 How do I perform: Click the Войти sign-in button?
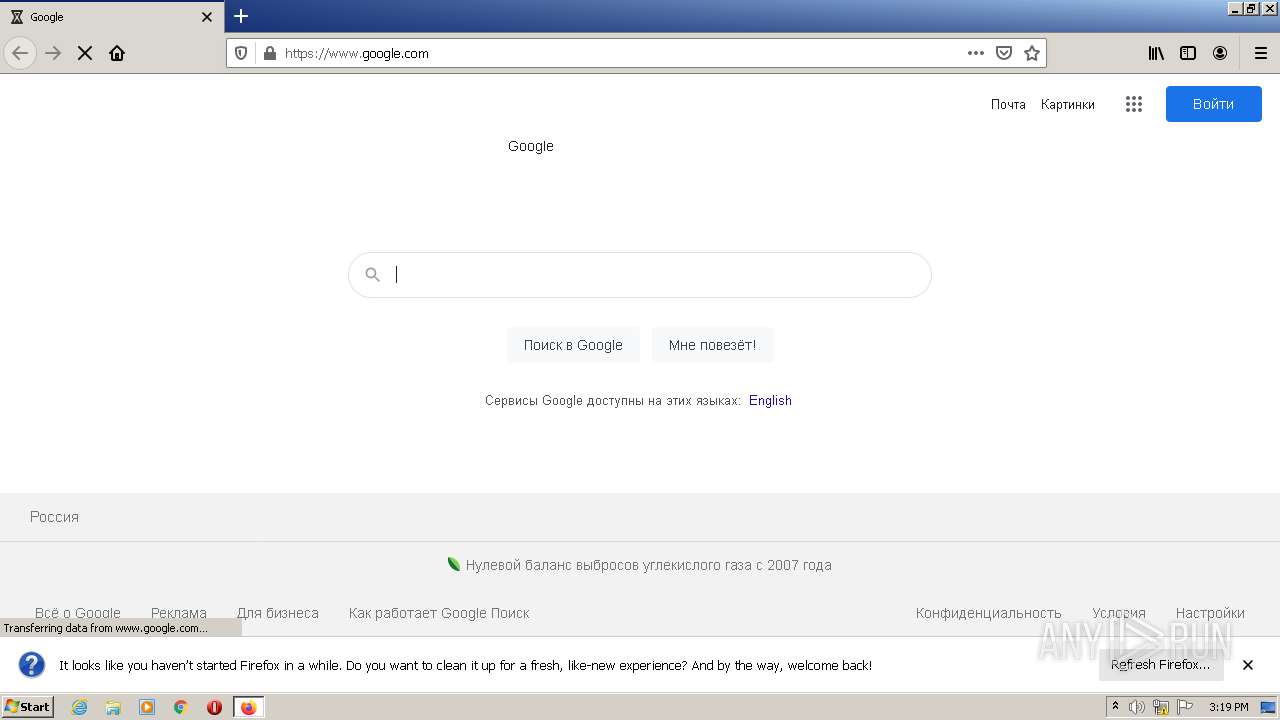(1213, 104)
